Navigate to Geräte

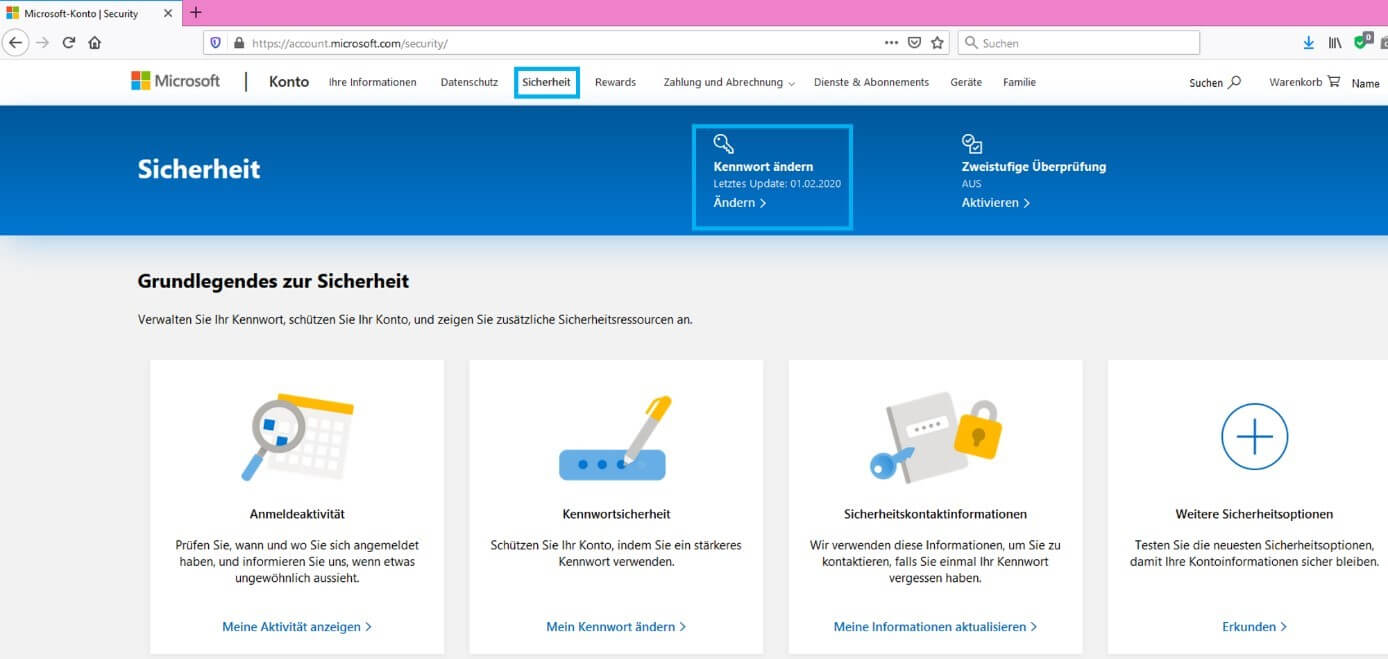pos(966,82)
